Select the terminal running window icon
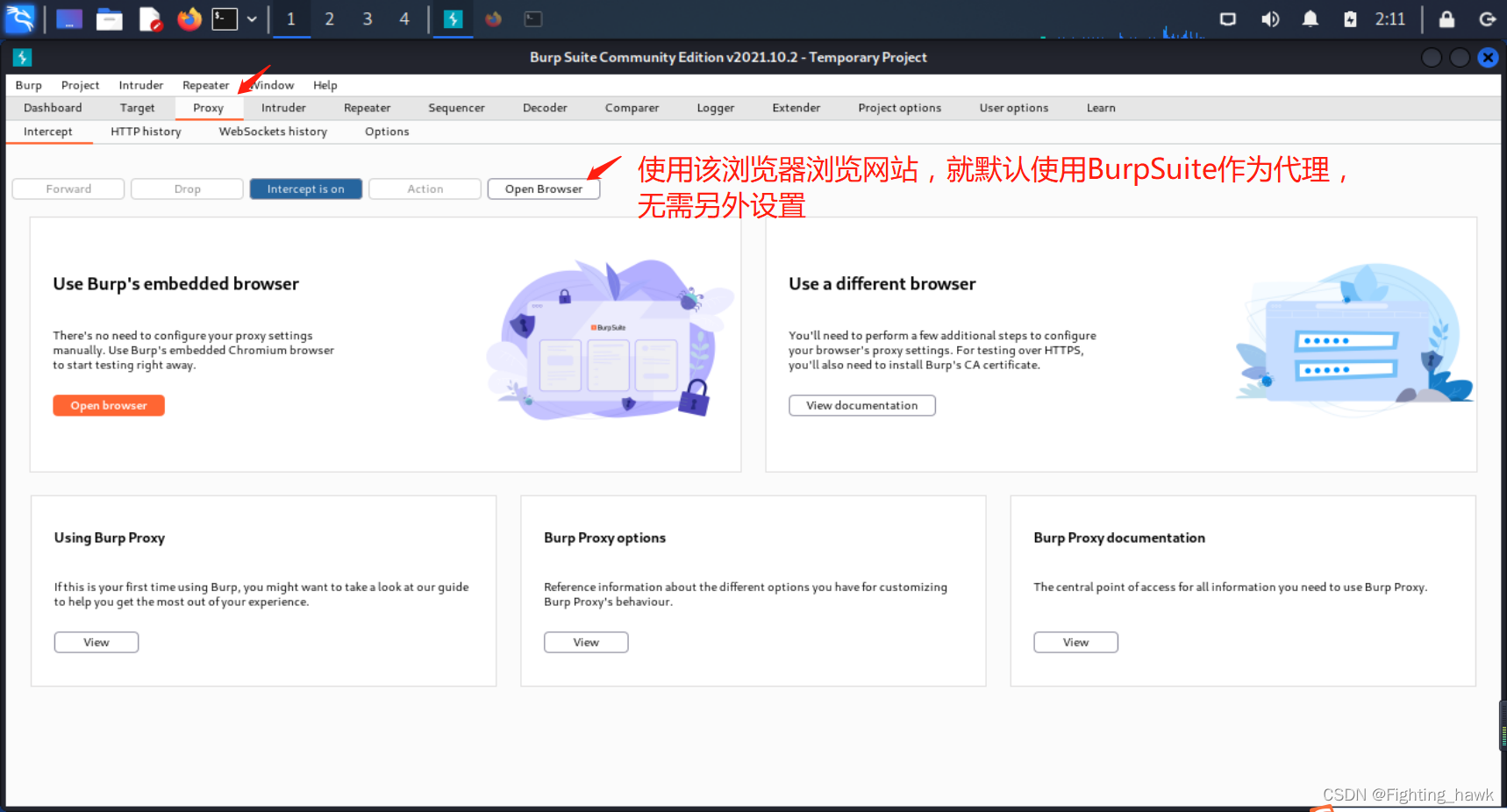Screen dimensions: 1507x812 coord(533,18)
